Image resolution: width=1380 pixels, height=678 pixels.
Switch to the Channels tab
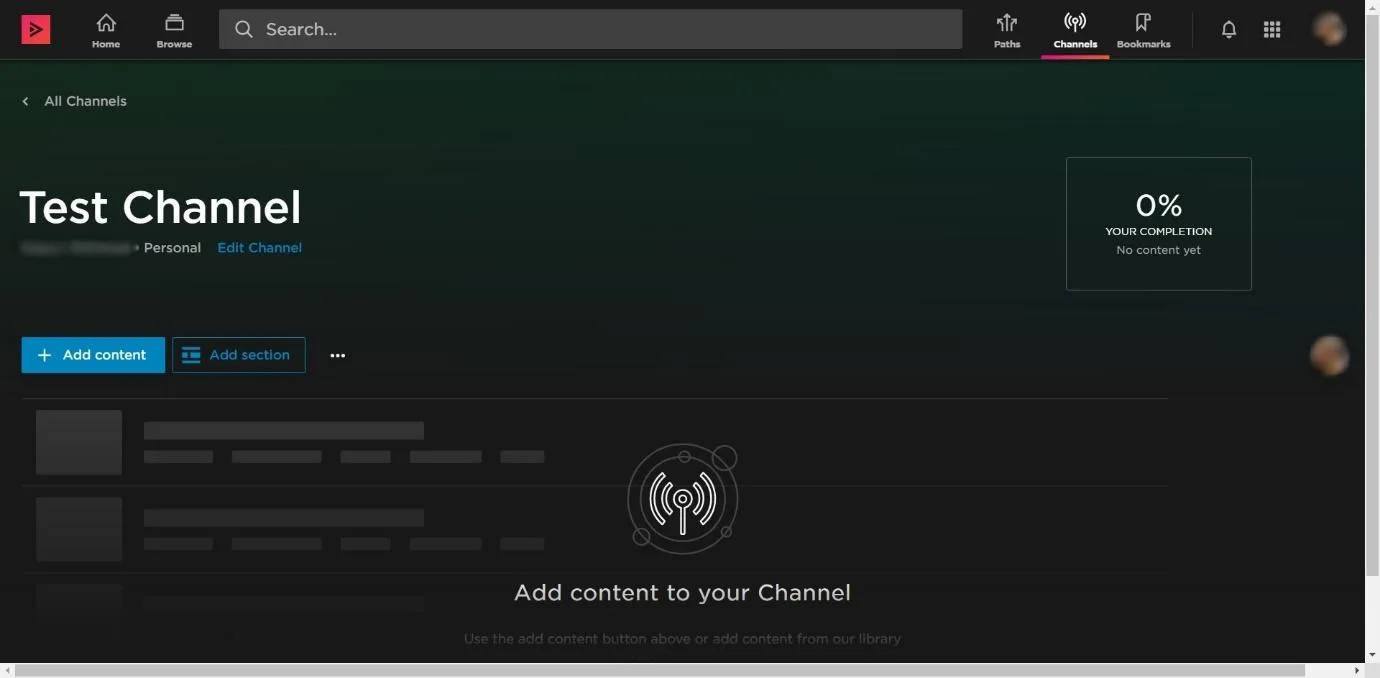click(x=1075, y=30)
